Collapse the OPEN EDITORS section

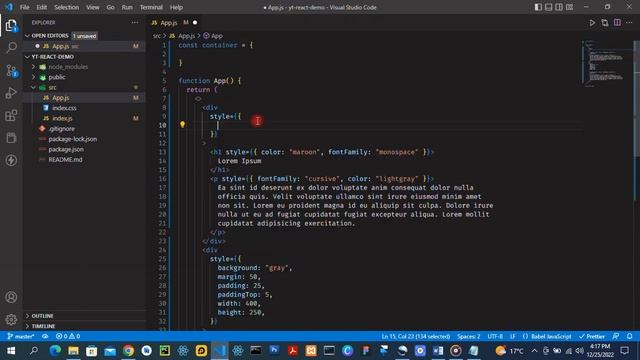point(27,36)
